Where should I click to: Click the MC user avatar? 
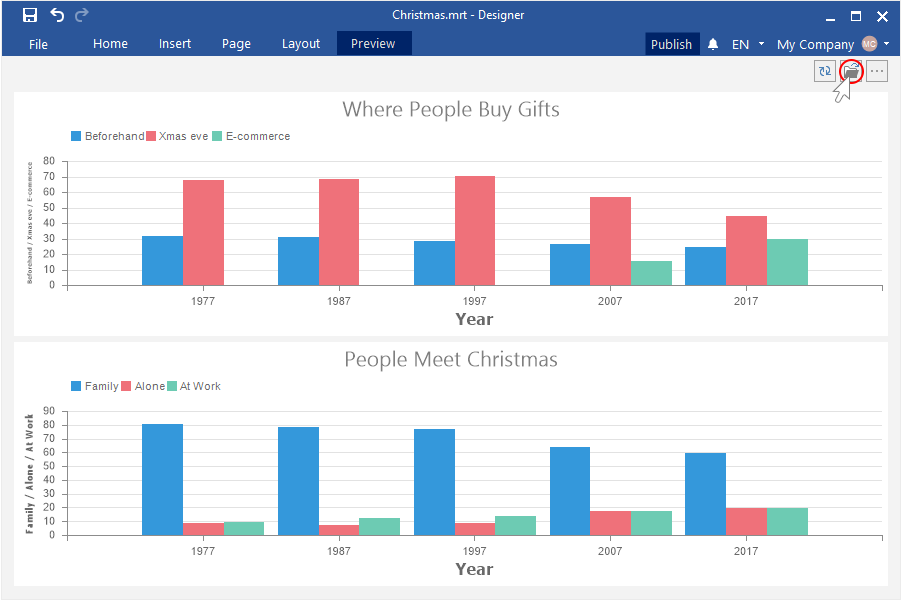[869, 44]
